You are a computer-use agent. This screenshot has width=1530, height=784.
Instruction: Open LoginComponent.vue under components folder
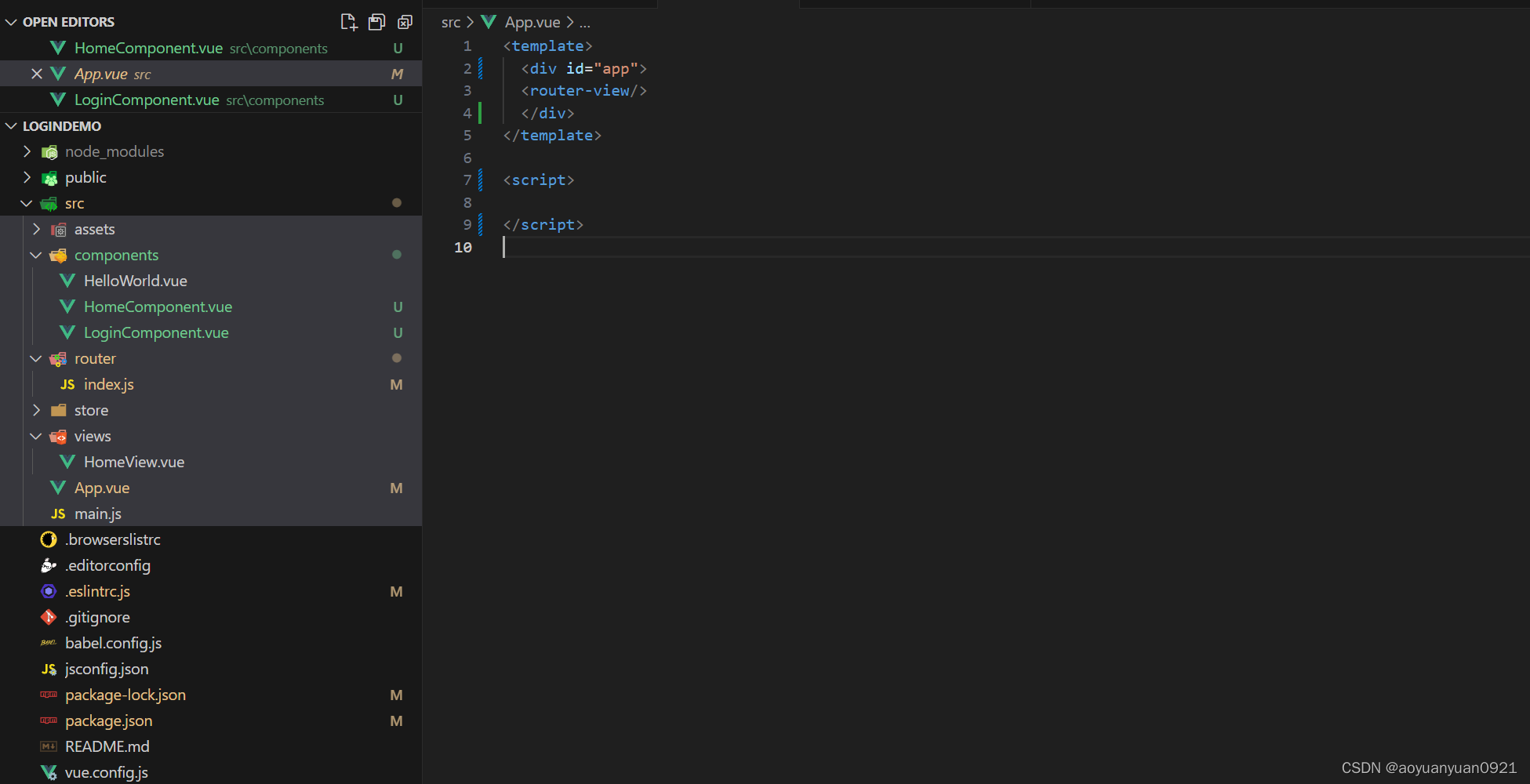[x=211, y=332]
